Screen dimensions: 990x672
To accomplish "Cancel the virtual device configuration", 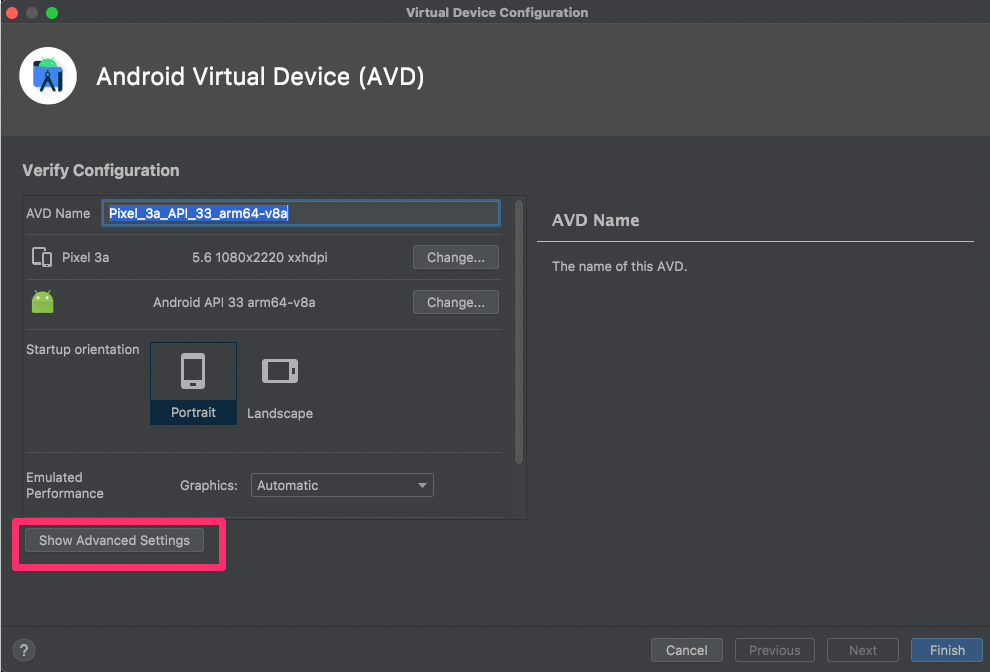I will point(686,650).
